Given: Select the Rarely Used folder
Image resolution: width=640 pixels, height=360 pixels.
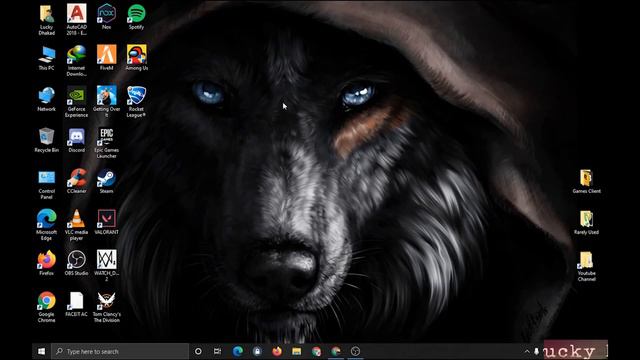Looking at the screenshot, I should [587, 222].
